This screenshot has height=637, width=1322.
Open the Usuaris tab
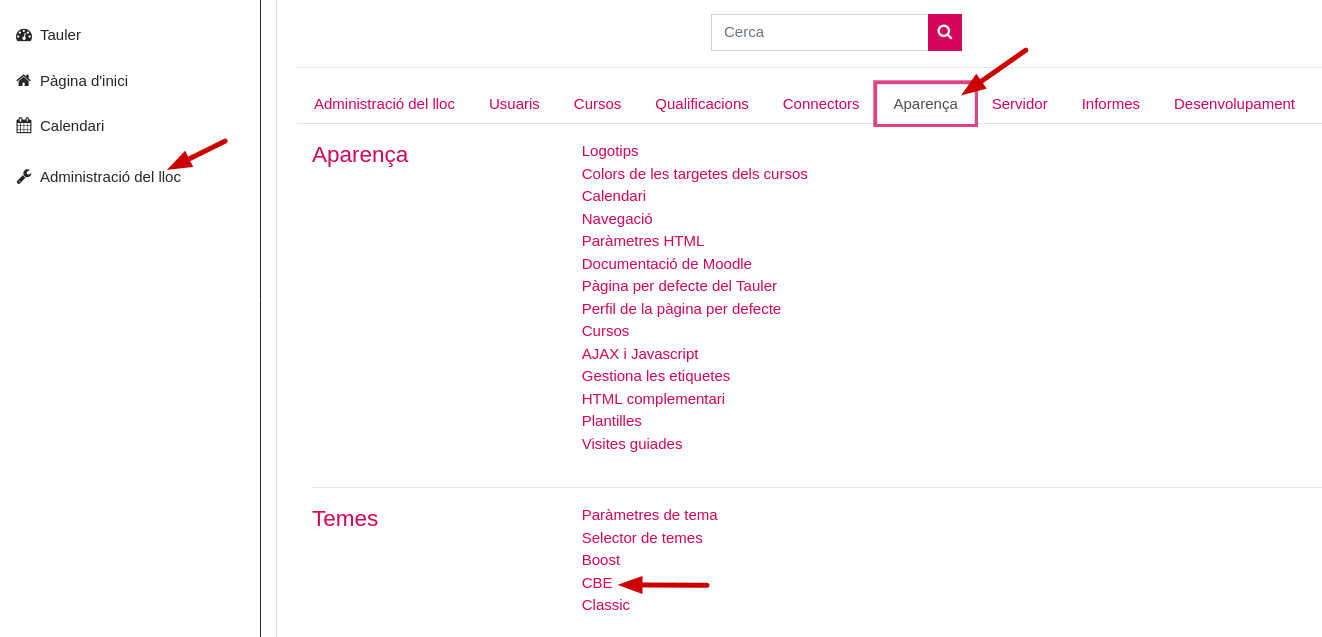(514, 103)
